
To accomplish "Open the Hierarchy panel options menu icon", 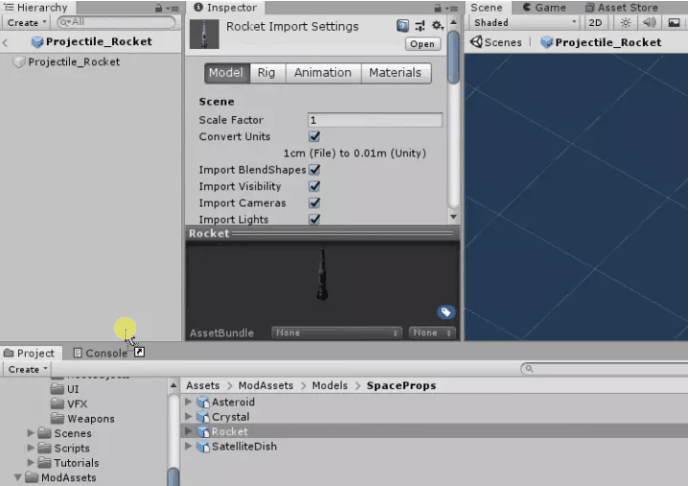I will [172, 8].
